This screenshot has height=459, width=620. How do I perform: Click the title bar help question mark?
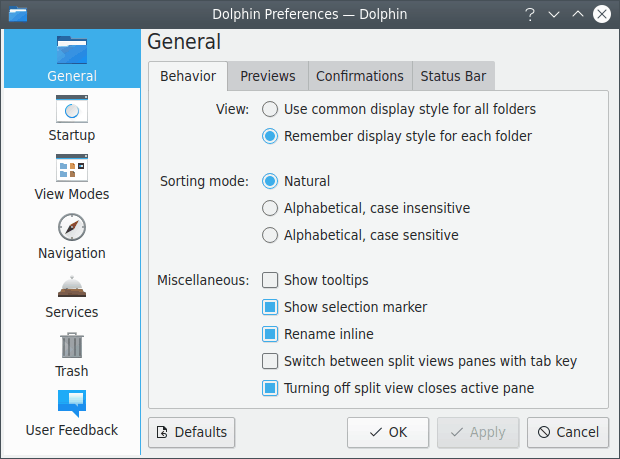[x=530, y=15]
